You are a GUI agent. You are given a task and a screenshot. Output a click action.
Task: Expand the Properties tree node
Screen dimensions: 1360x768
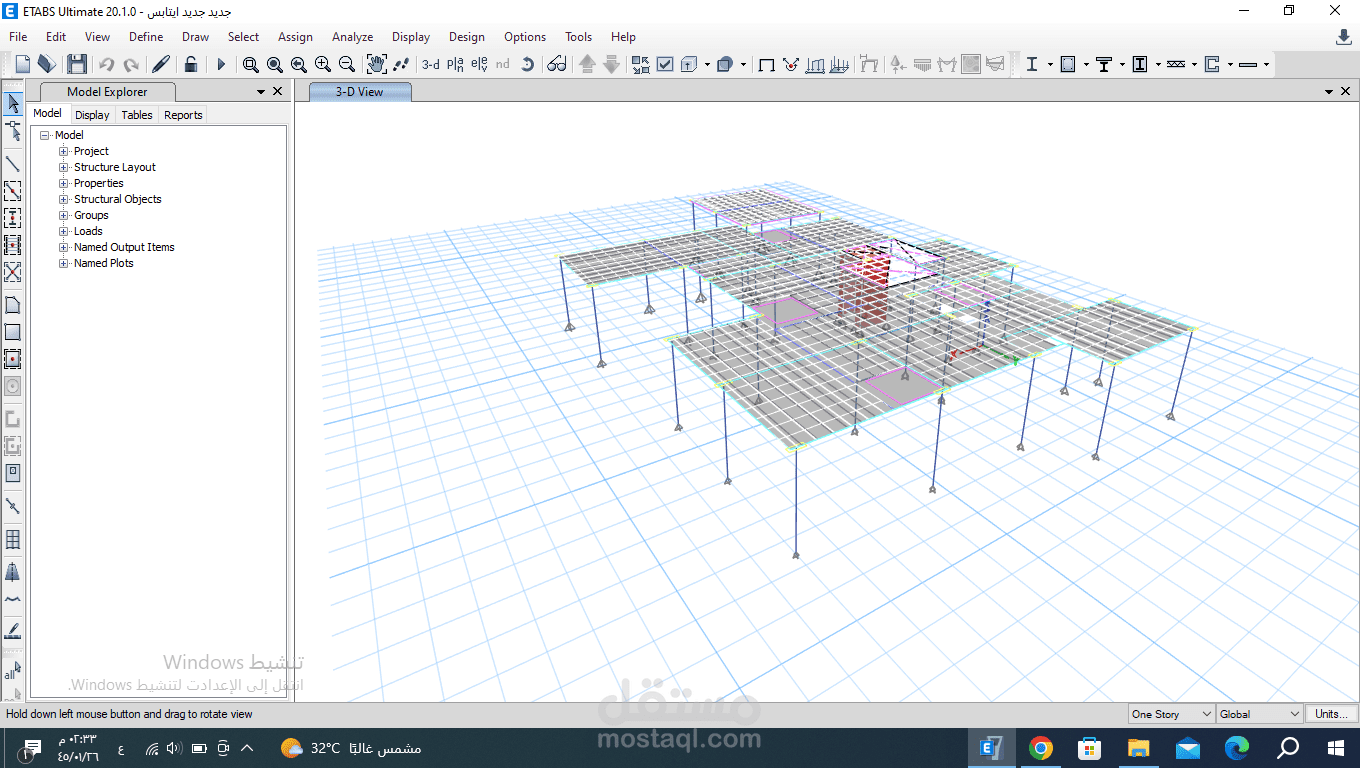64,183
